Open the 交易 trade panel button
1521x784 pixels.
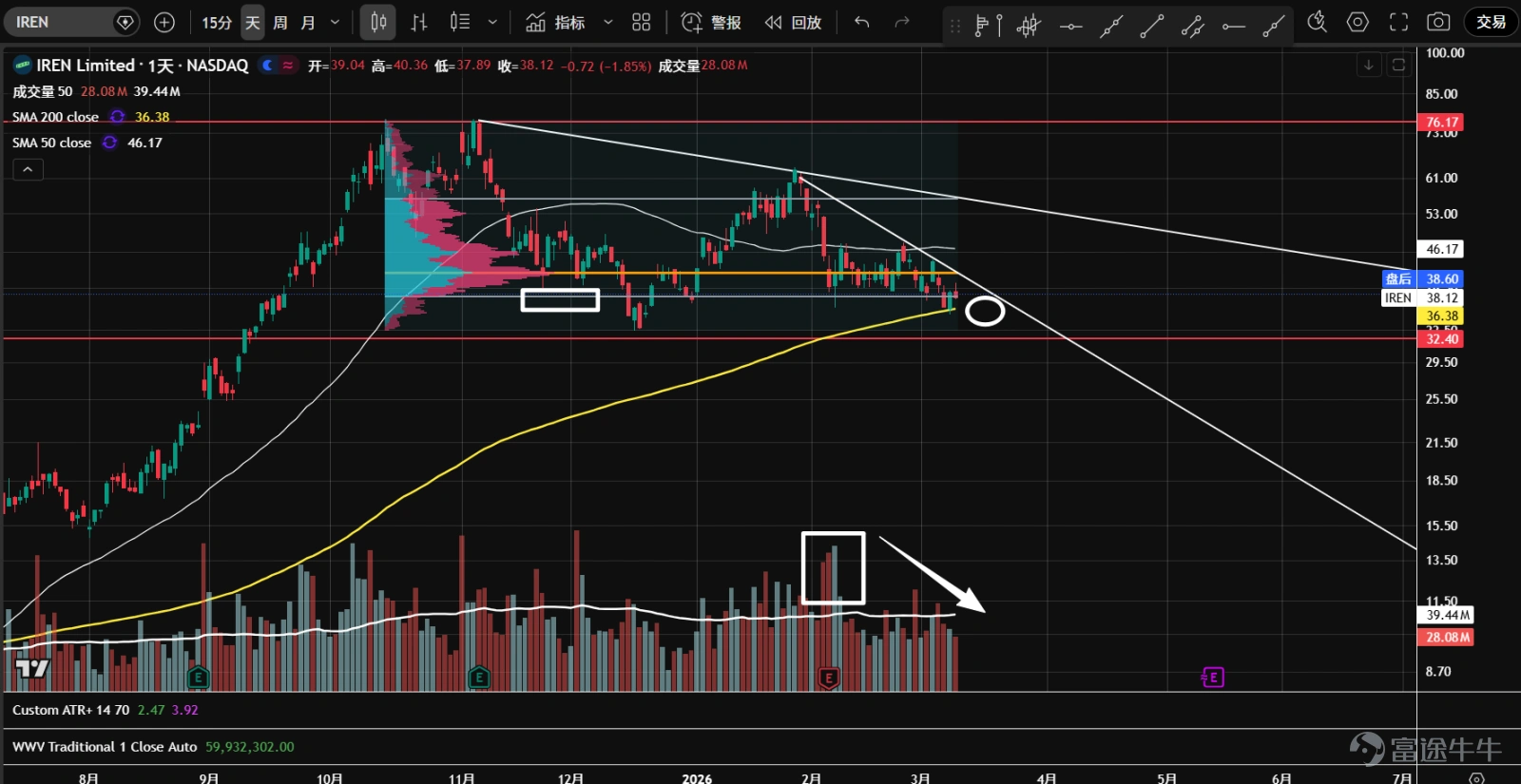1491,22
